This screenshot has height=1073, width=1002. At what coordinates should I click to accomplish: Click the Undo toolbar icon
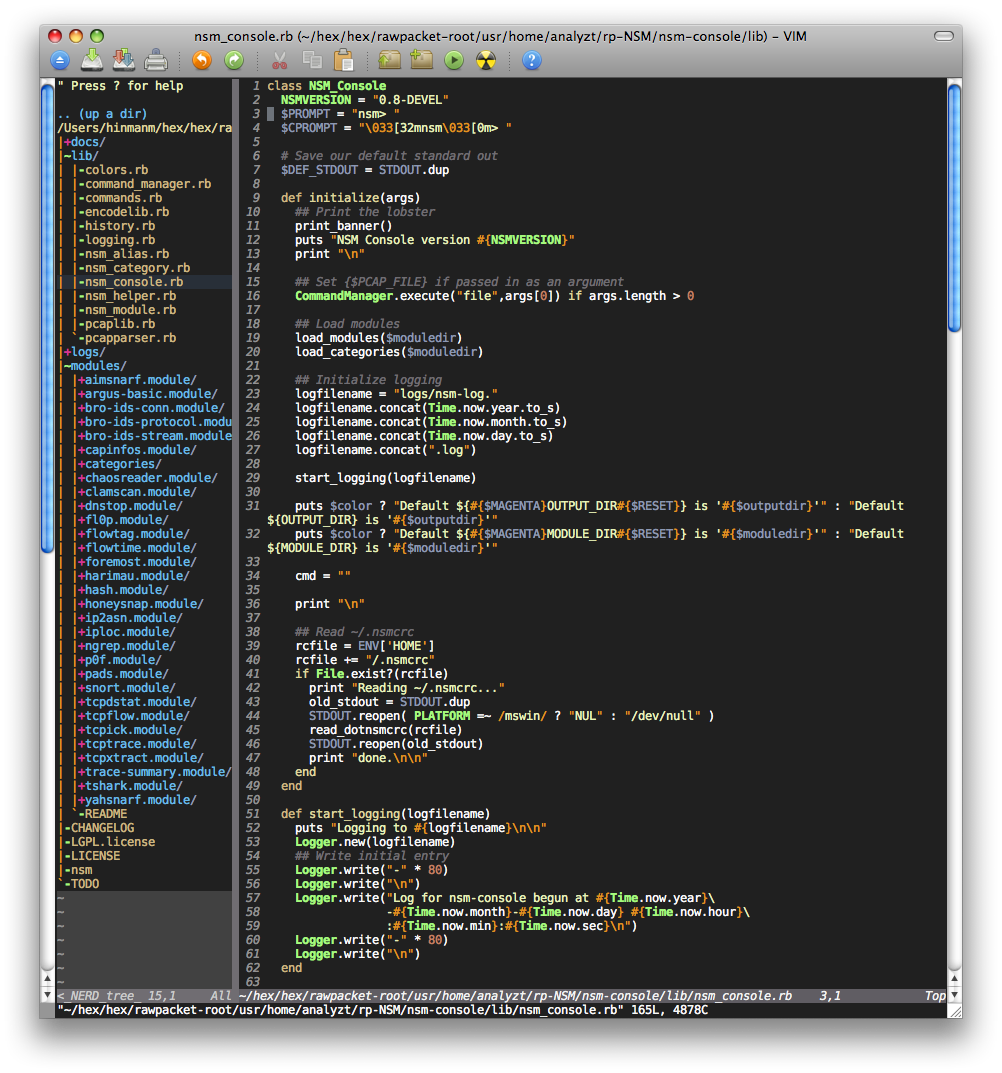click(x=202, y=60)
